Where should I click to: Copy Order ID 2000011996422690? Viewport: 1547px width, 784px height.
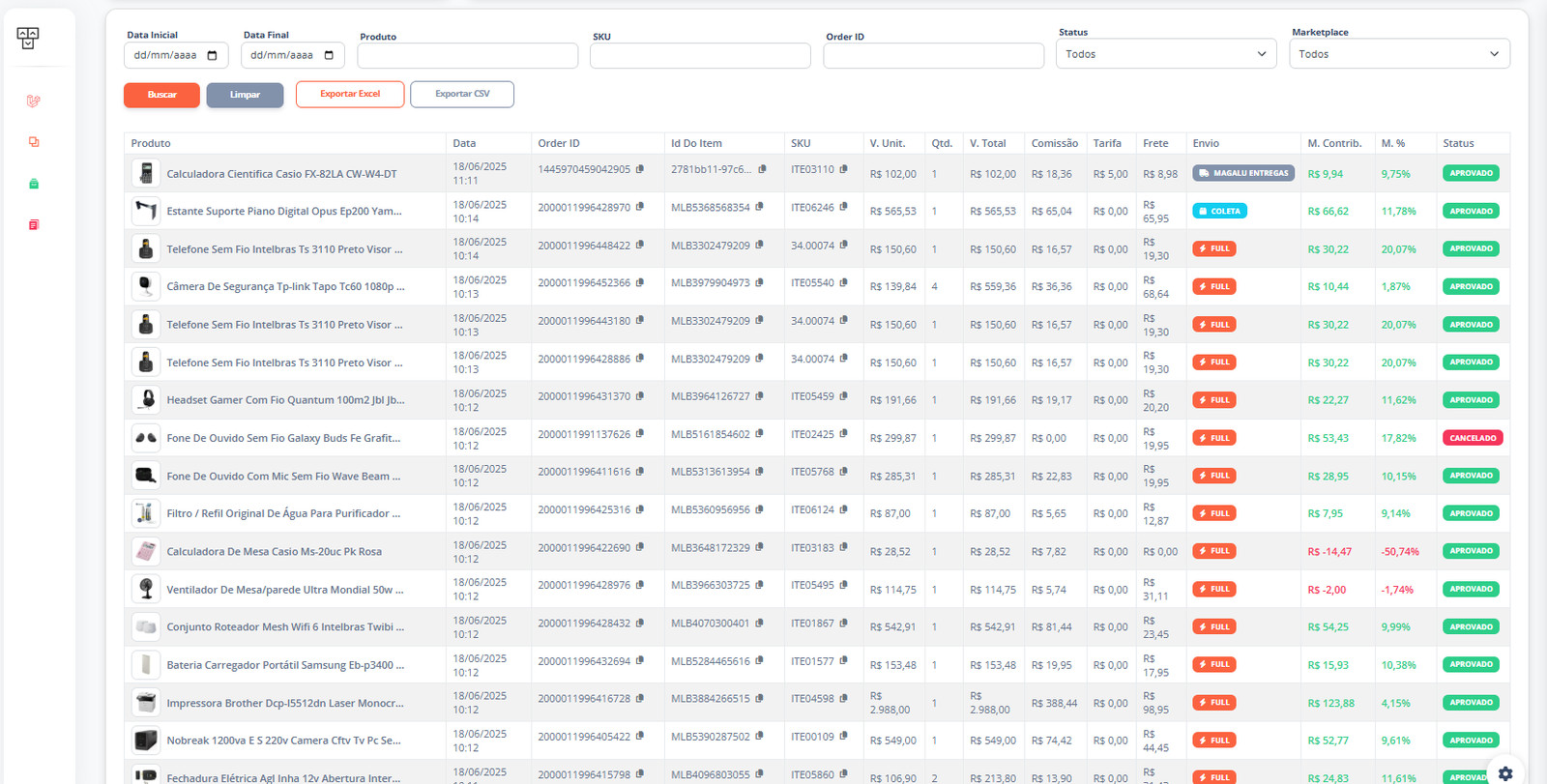point(640,547)
